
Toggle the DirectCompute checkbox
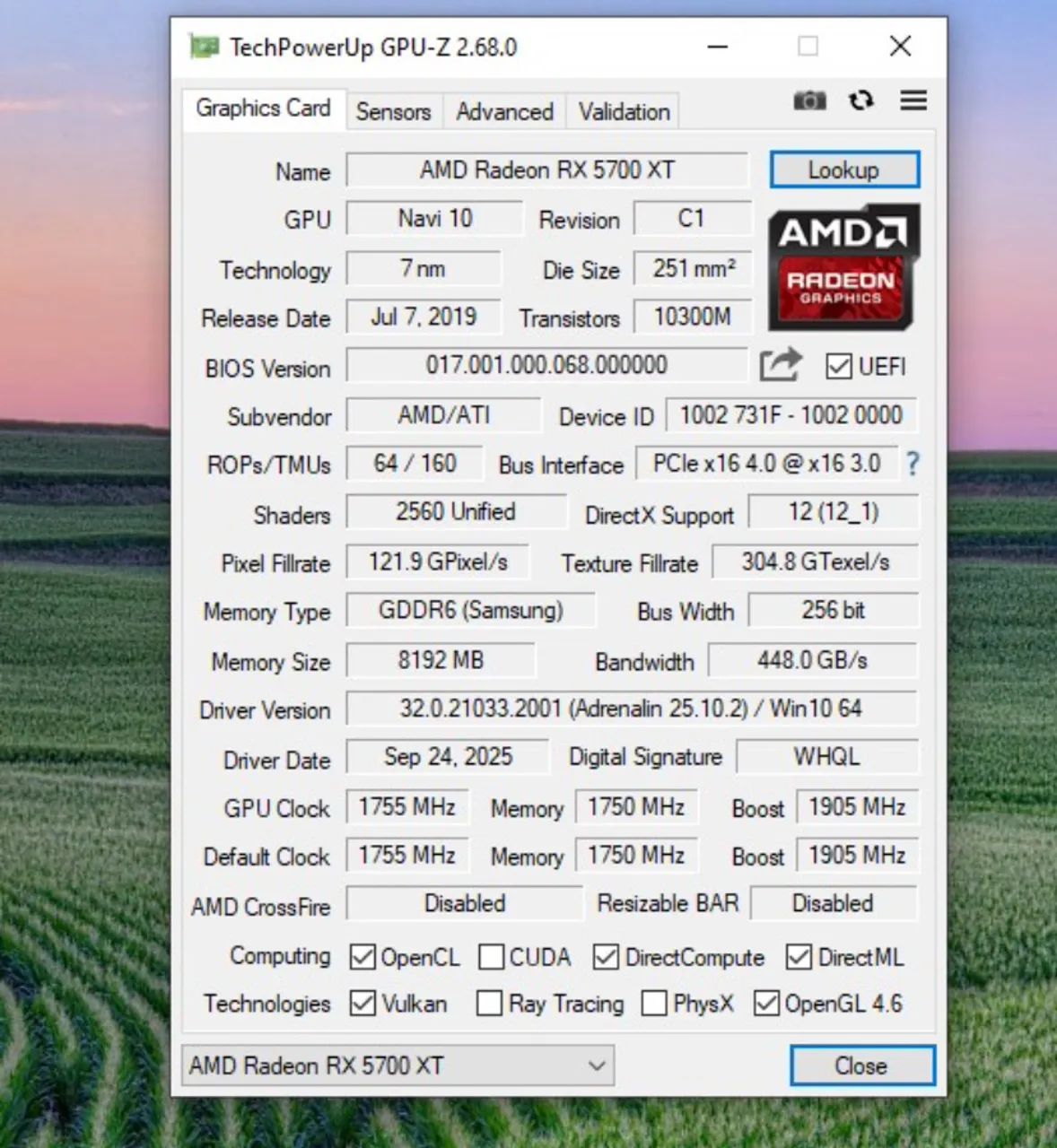pyautogui.click(x=606, y=957)
